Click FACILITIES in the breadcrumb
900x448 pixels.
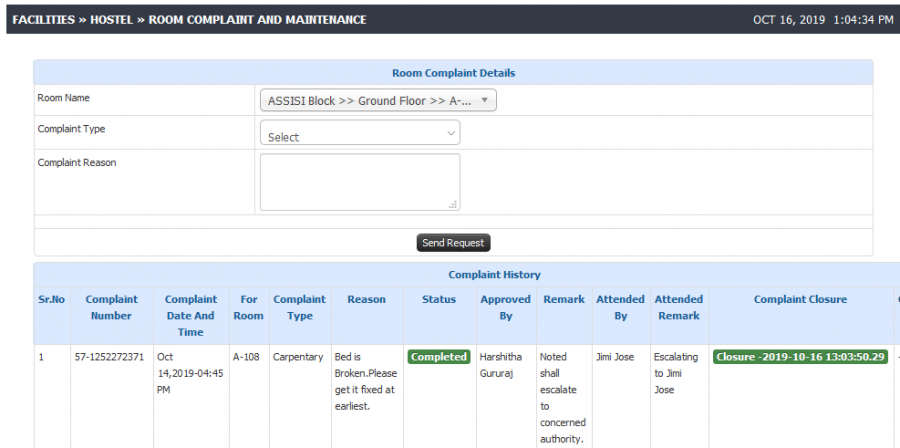[44, 20]
